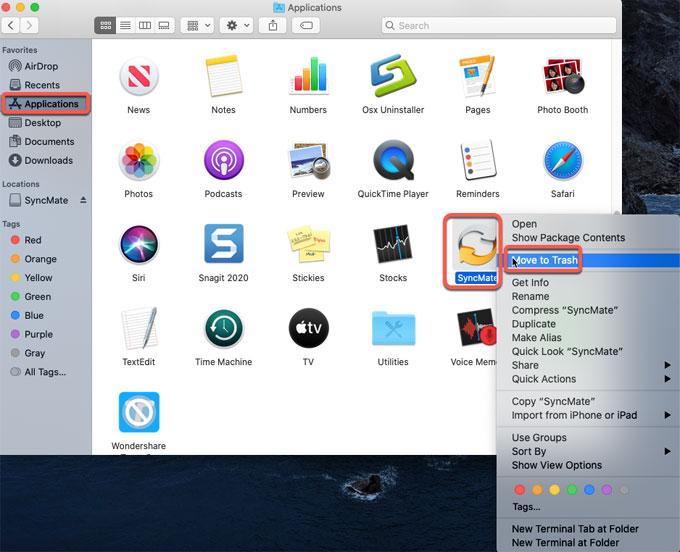
Task: Select Quick Look "SyncMate"
Action: click(588, 351)
